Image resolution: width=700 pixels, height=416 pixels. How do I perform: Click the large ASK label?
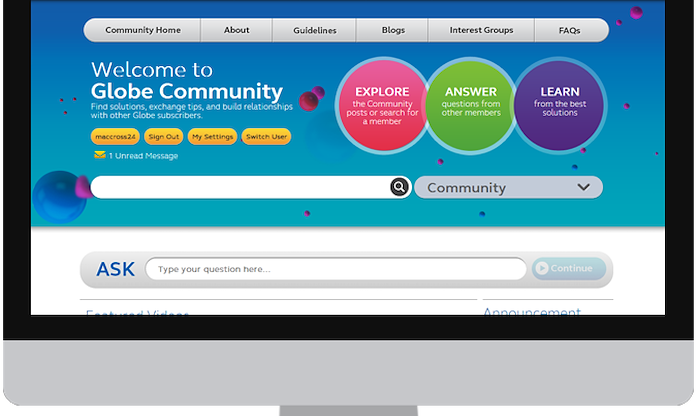coord(115,269)
